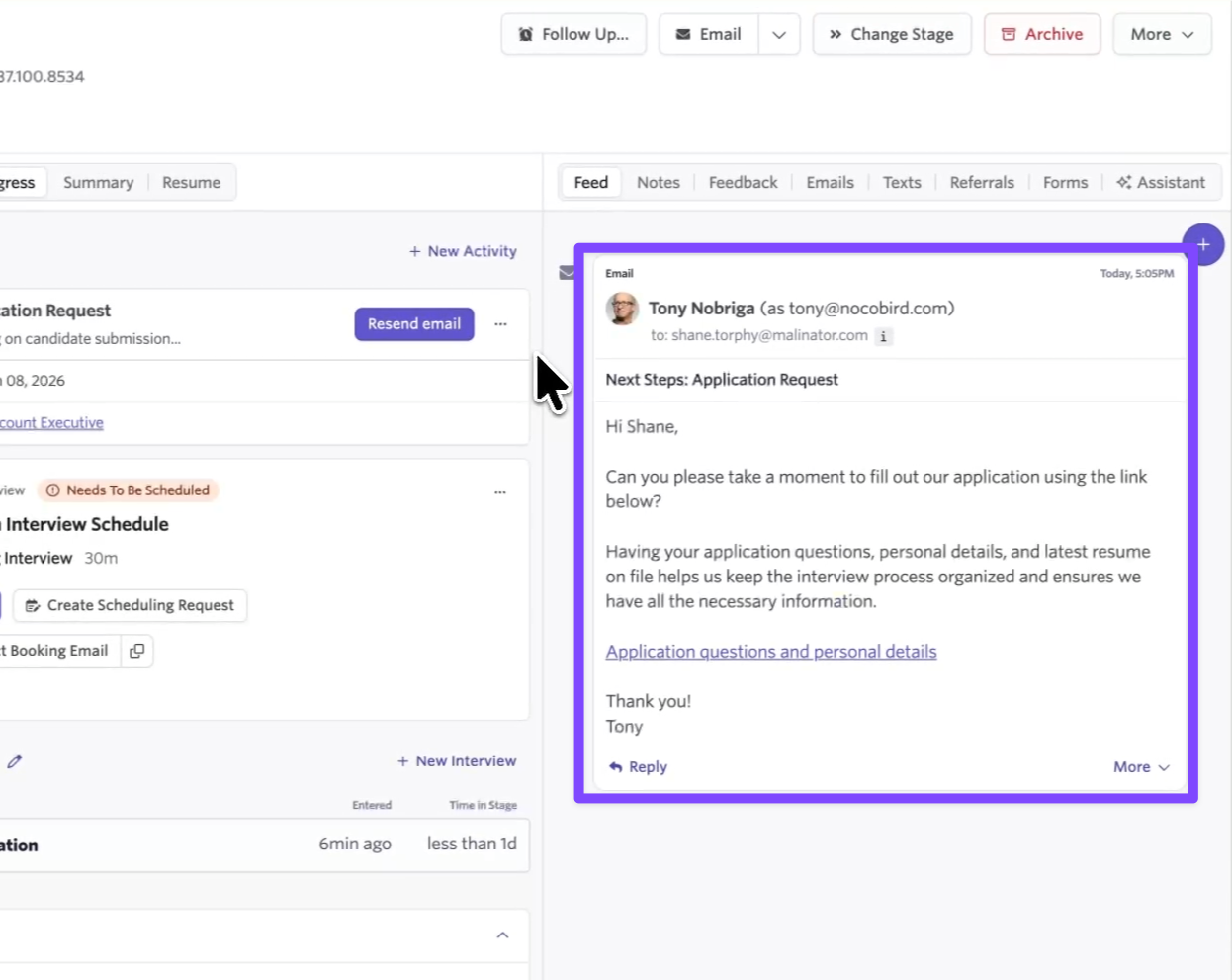Open the More dropdown in top toolbar
The image size is (1232, 980).
click(x=1162, y=35)
